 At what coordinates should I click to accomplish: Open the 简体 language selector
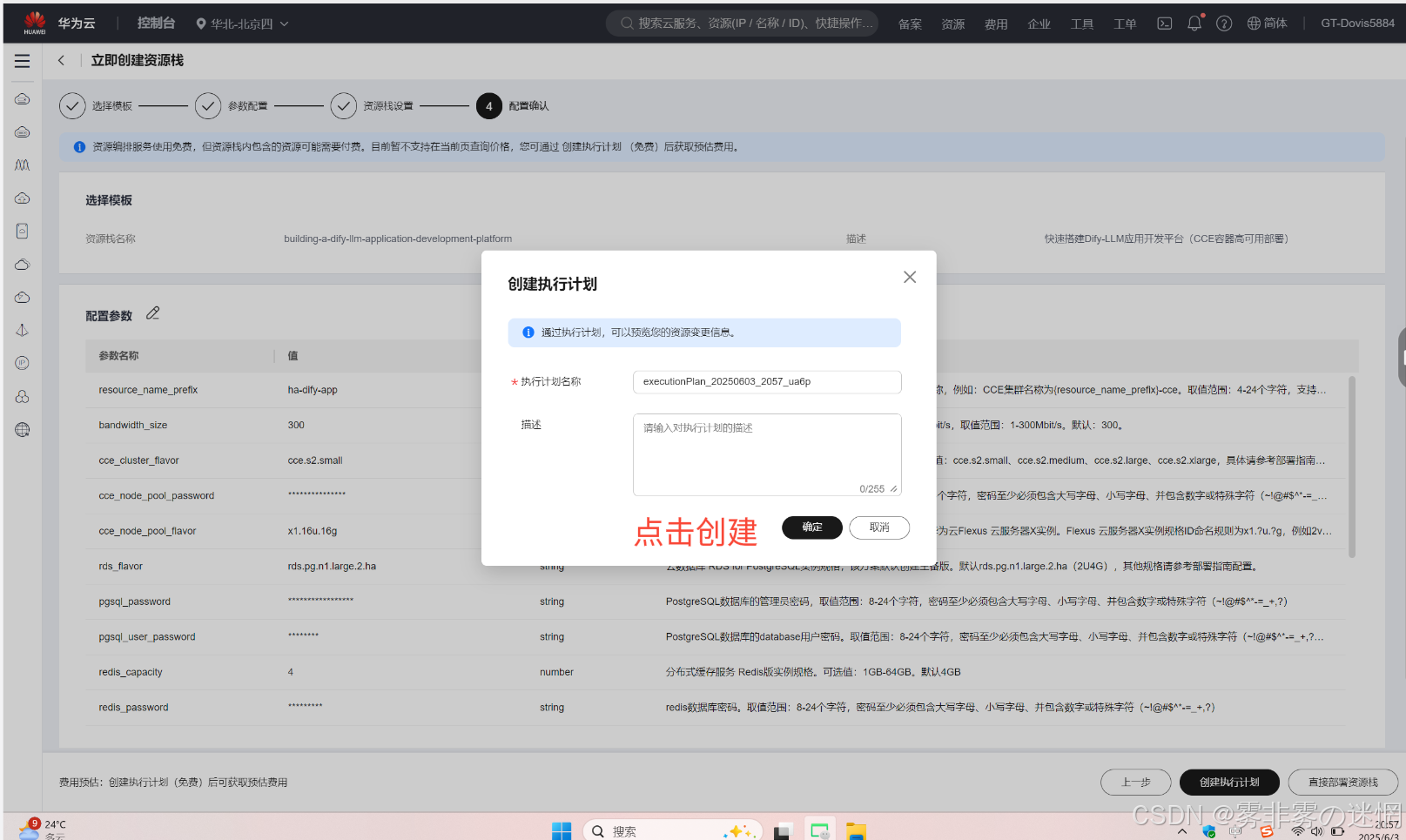point(1268,24)
